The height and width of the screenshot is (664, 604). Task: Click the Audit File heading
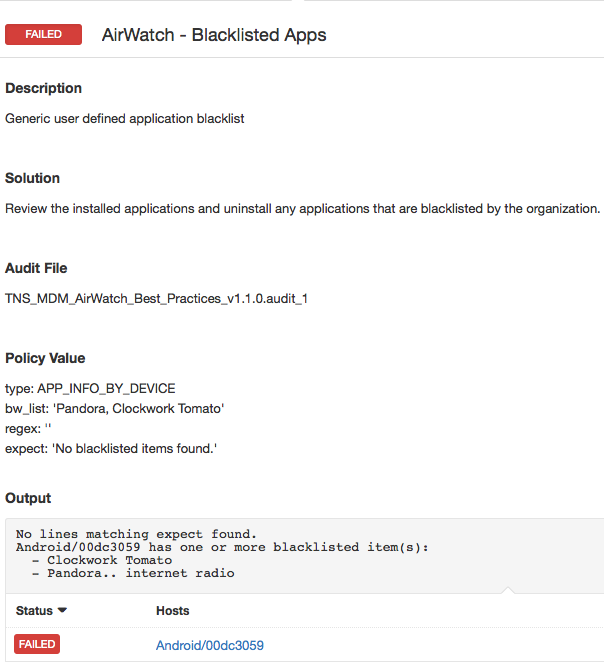36,268
